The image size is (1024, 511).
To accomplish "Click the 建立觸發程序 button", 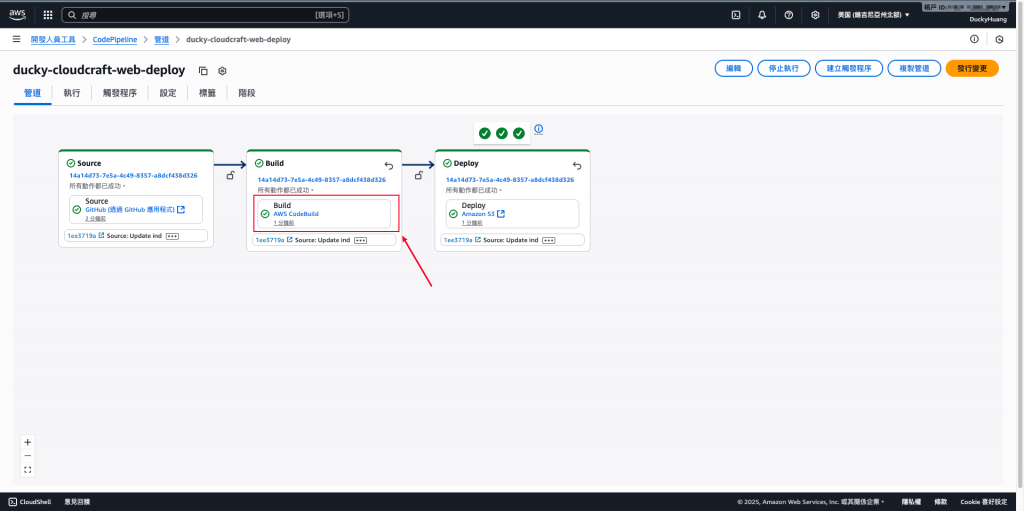I will pos(849,68).
